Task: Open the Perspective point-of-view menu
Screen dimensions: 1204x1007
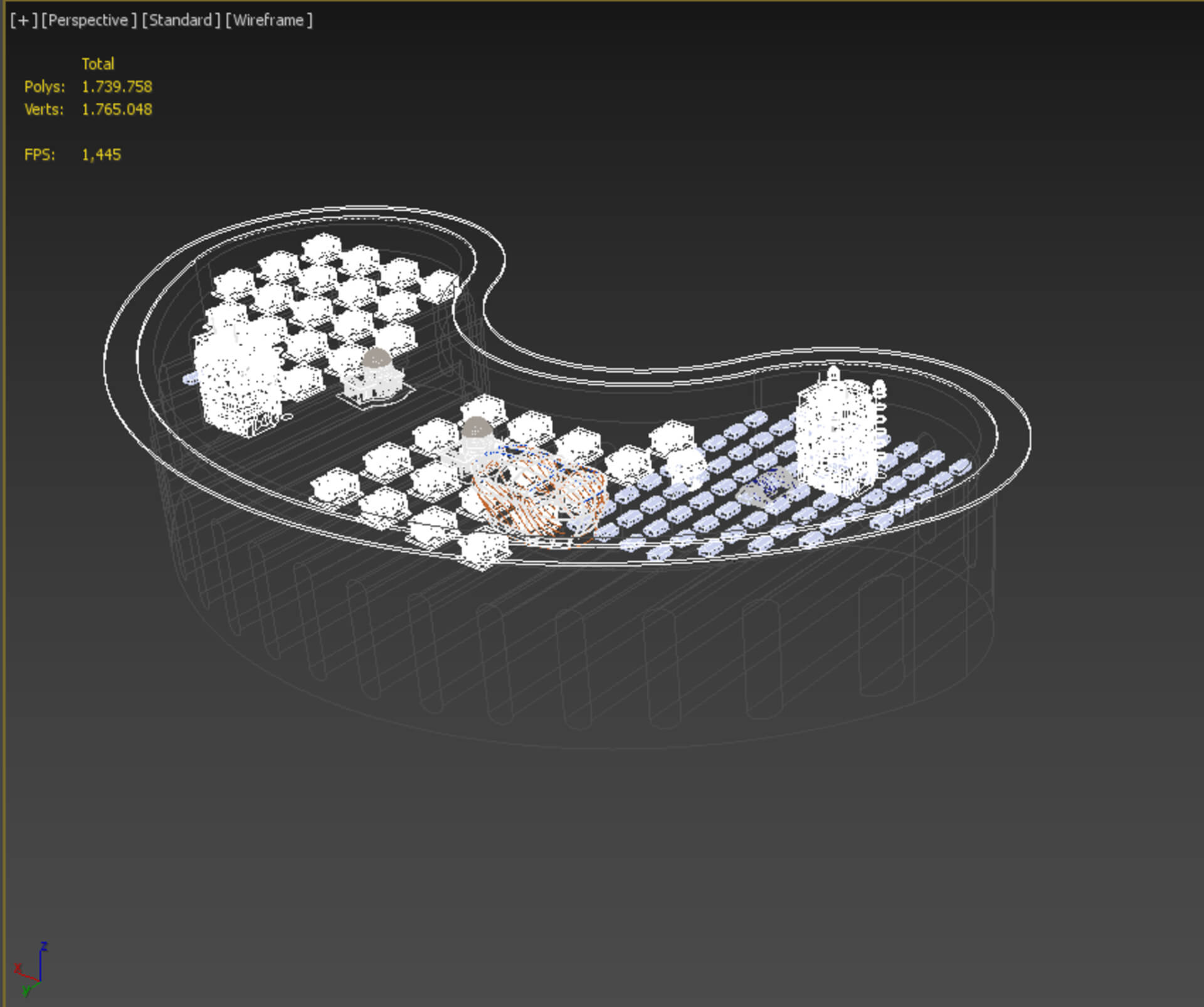Action: tap(88, 20)
